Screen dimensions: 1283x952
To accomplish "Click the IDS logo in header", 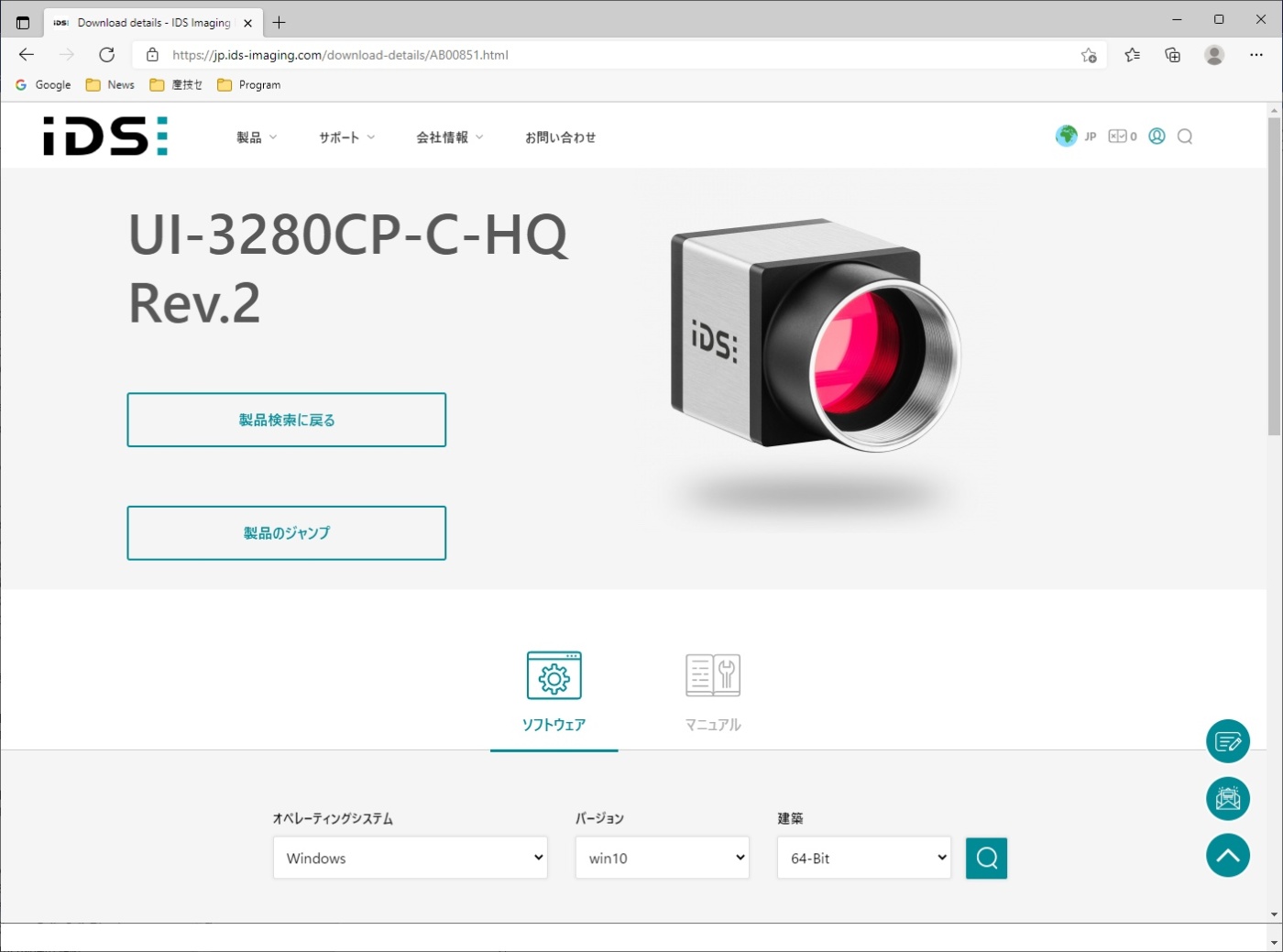I will pyautogui.click(x=105, y=136).
